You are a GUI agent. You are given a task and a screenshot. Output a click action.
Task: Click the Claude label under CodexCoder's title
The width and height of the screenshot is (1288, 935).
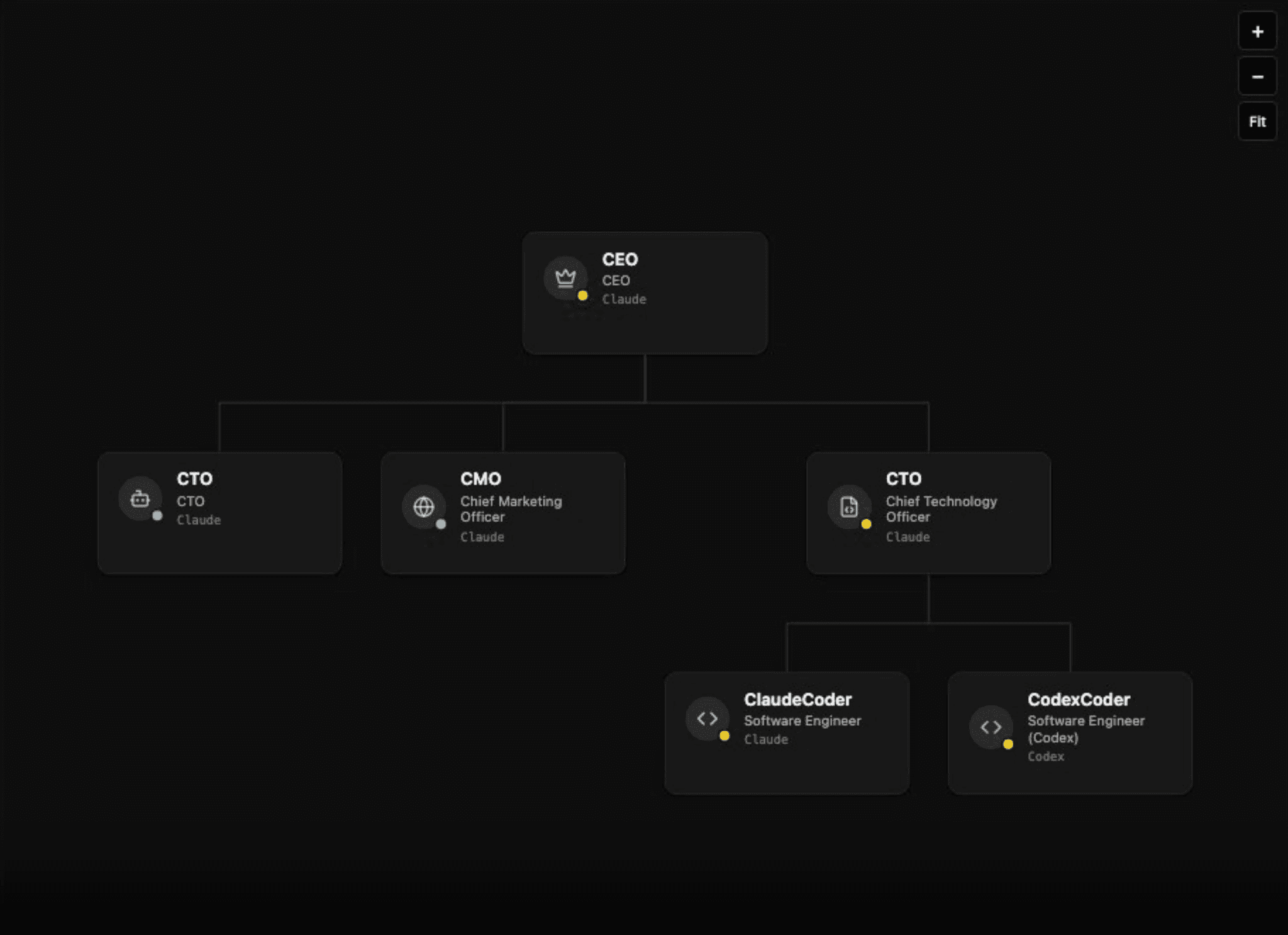tap(1045, 757)
